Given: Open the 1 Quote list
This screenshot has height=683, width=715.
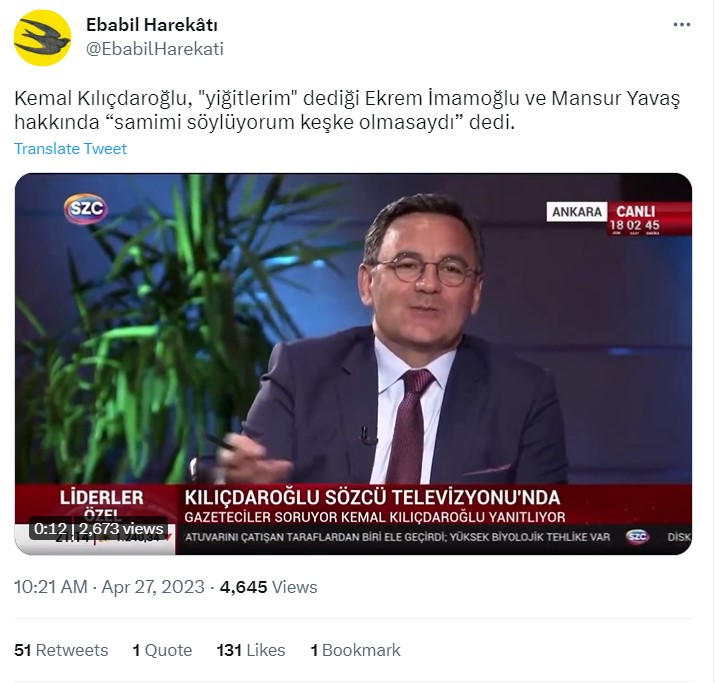Looking at the screenshot, I should click(x=162, y=650).
